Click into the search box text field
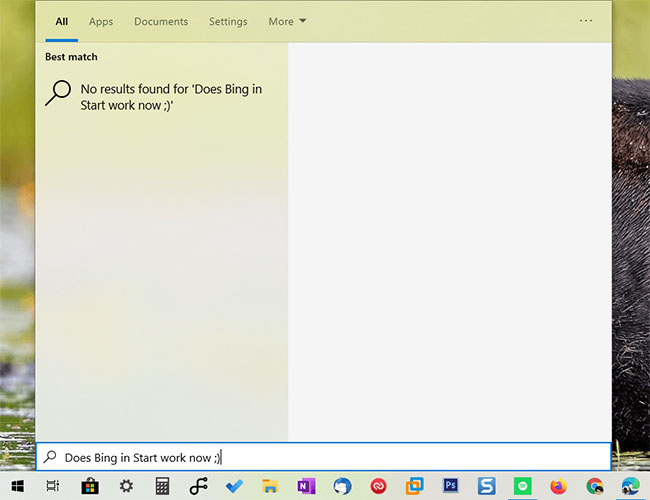The image size is (650, 500). pos(323,457)
